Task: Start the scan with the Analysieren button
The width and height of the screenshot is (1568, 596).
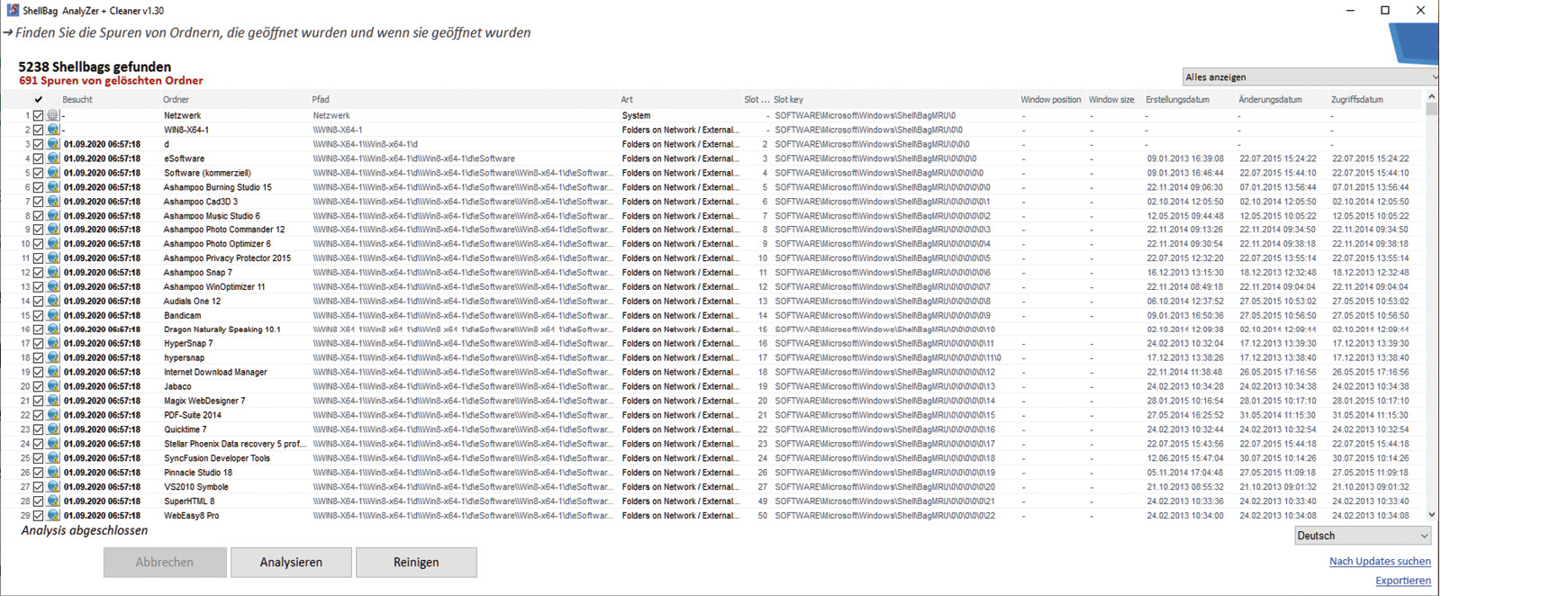Action: [291, 562]
